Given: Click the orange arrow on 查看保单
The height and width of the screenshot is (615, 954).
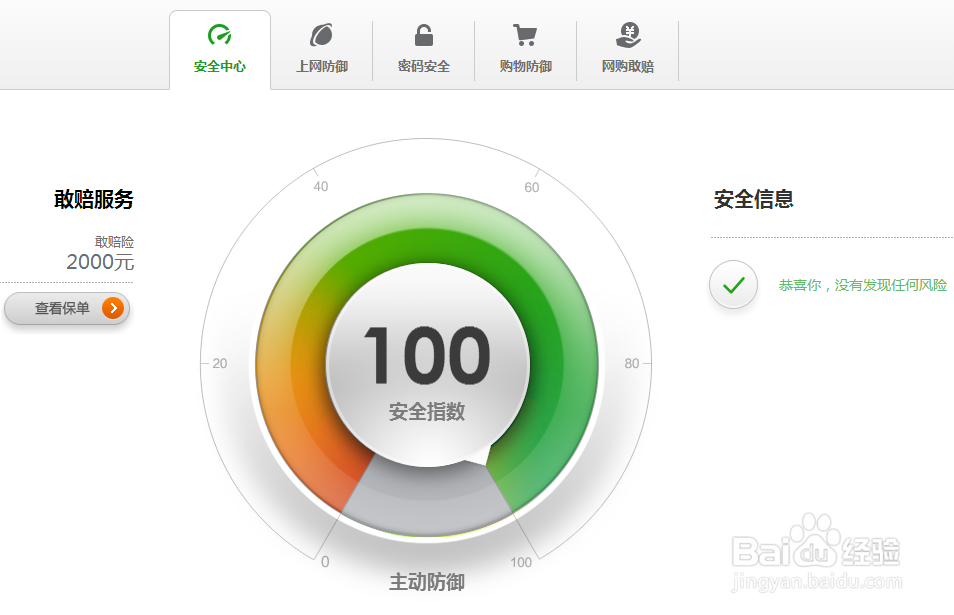Looking at the screenshot, I should click(x=113, y=308).
